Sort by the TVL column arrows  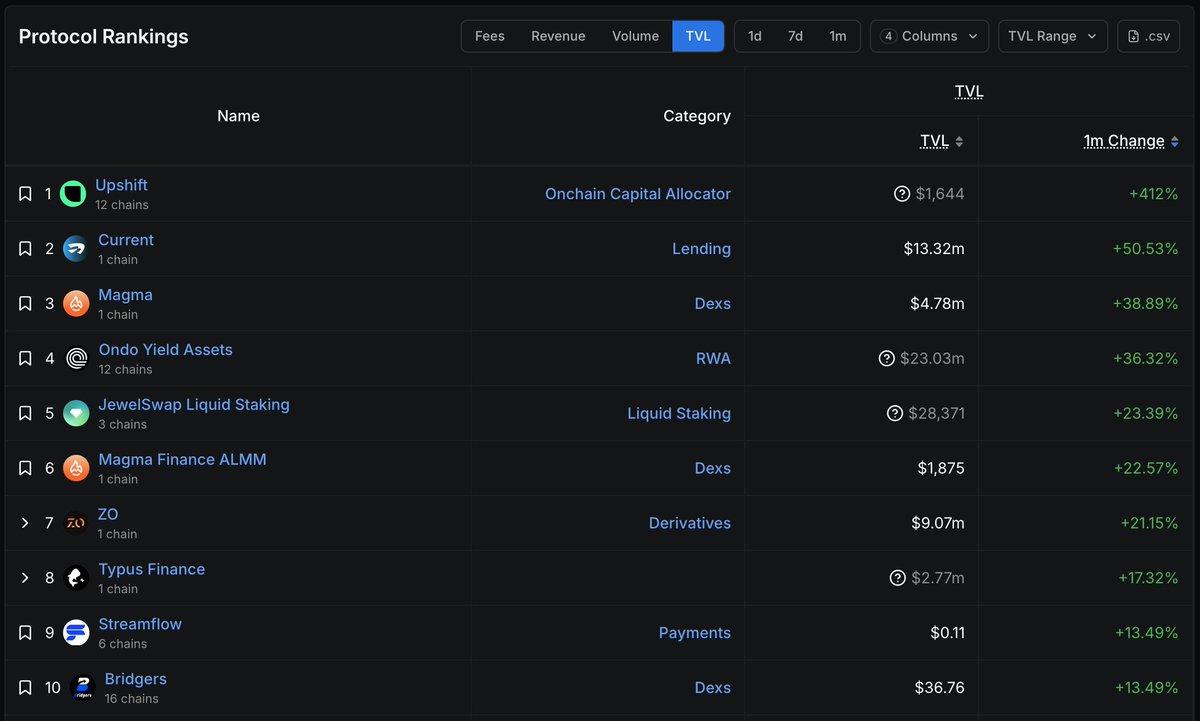[959, 141]
